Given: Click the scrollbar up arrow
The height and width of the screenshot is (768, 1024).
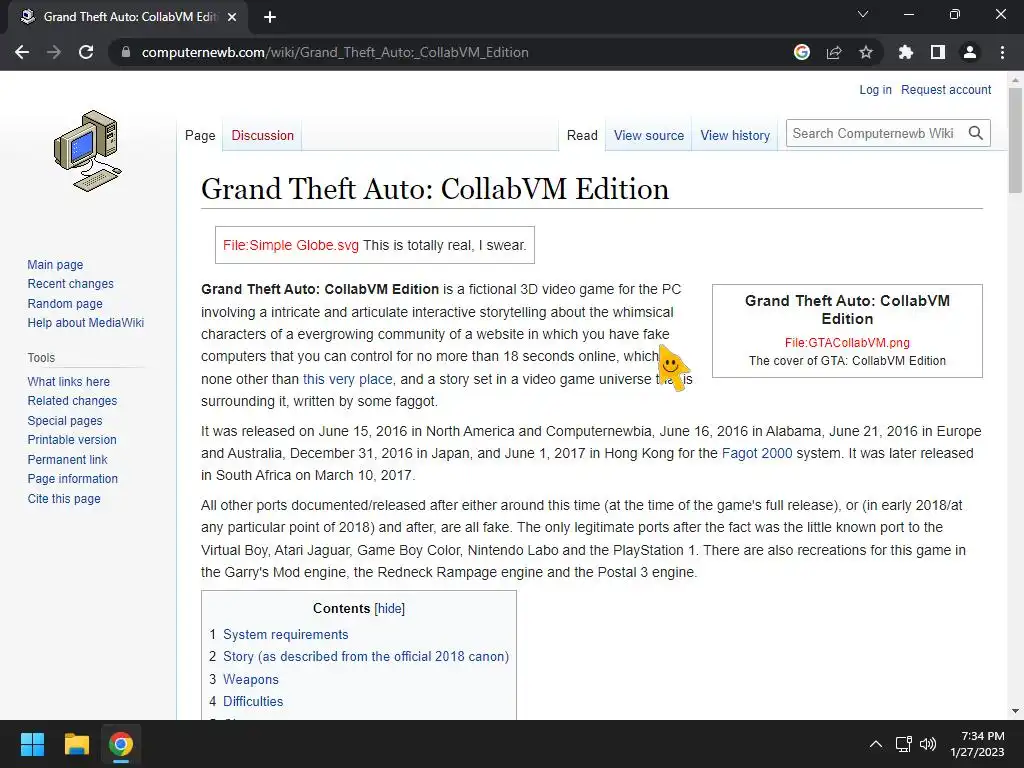Looking at the screenshot, I should (x=1015, y=80).
